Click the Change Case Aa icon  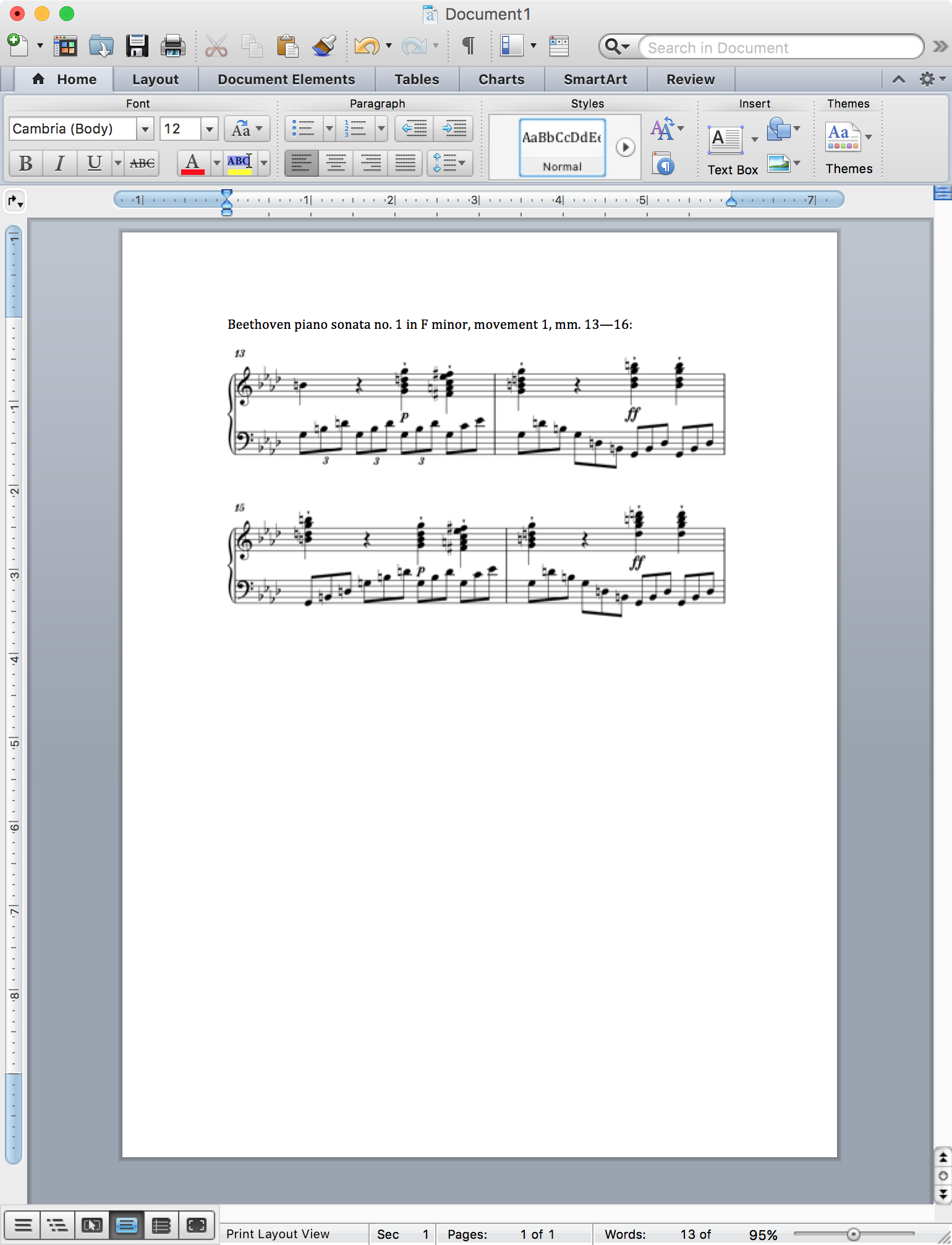click(x=247, y=129)
